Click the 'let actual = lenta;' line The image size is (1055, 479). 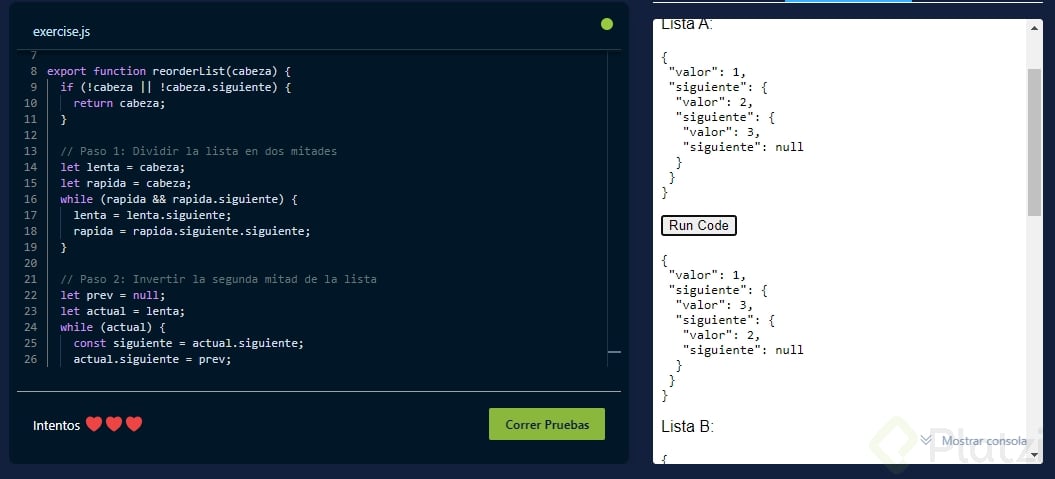[122, 311]
